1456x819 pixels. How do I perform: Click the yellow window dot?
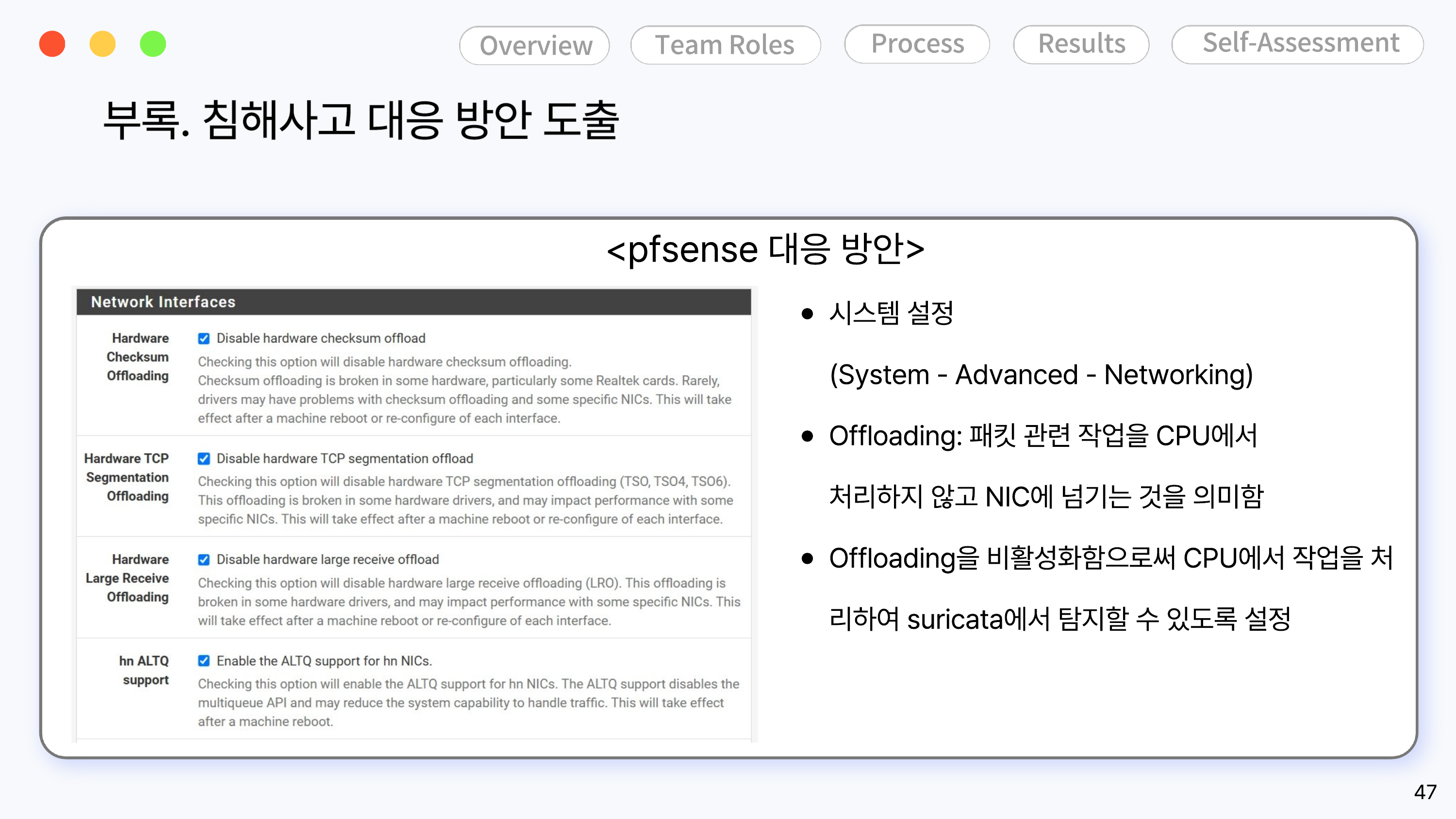click(102, 44)
